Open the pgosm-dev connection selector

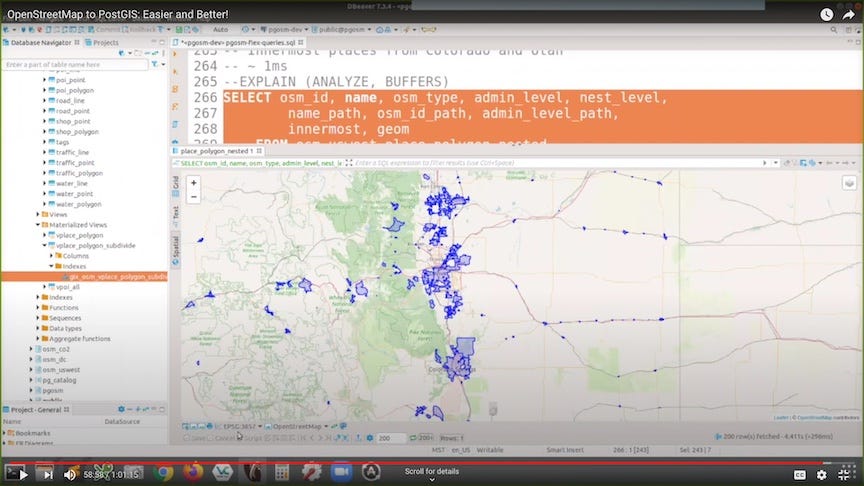coord(284,30)
